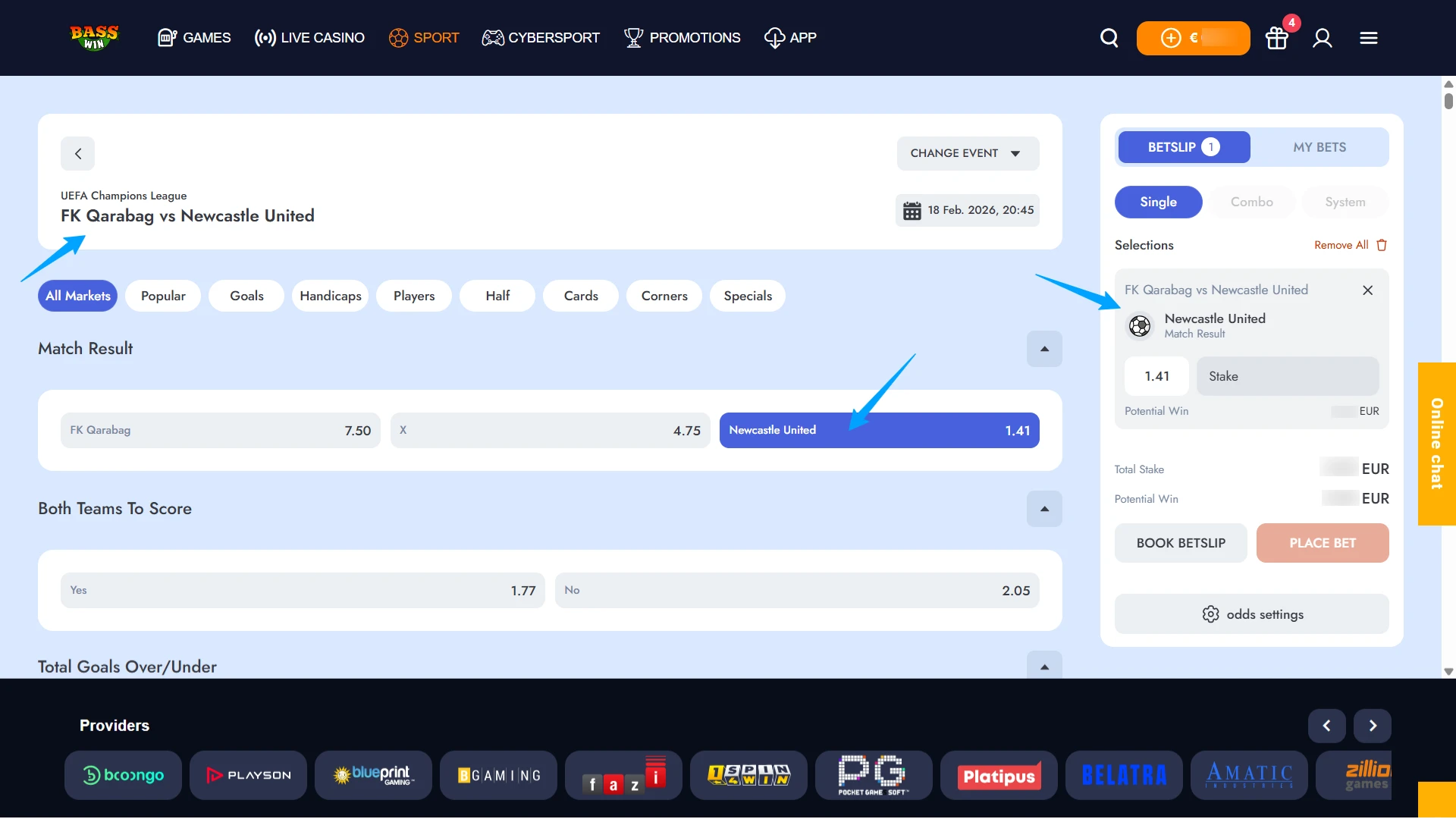
Task: Open the hamburger menu icon
Action: tap(1369, 37)
